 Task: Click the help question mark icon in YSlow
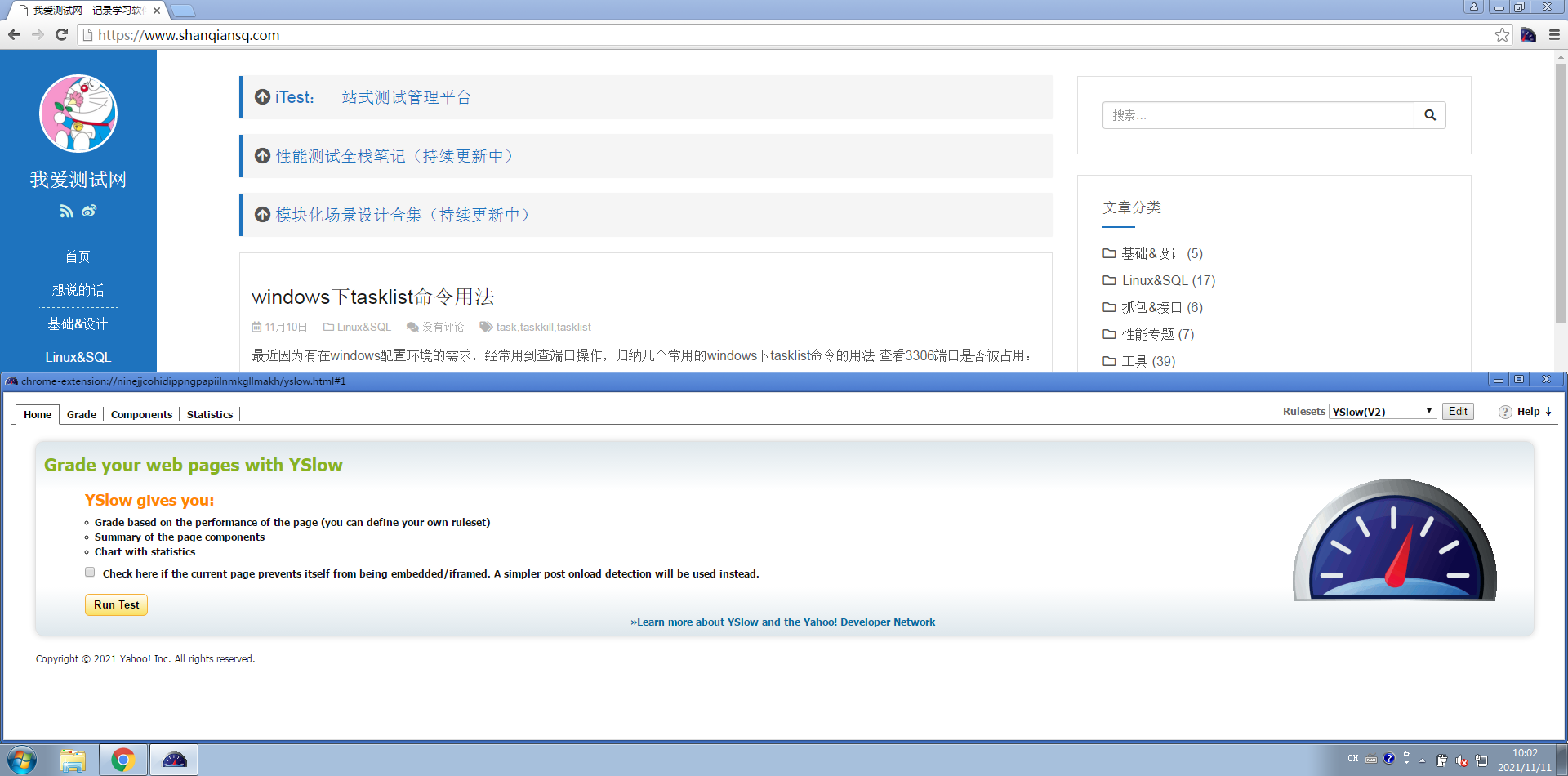(1505, 412)
